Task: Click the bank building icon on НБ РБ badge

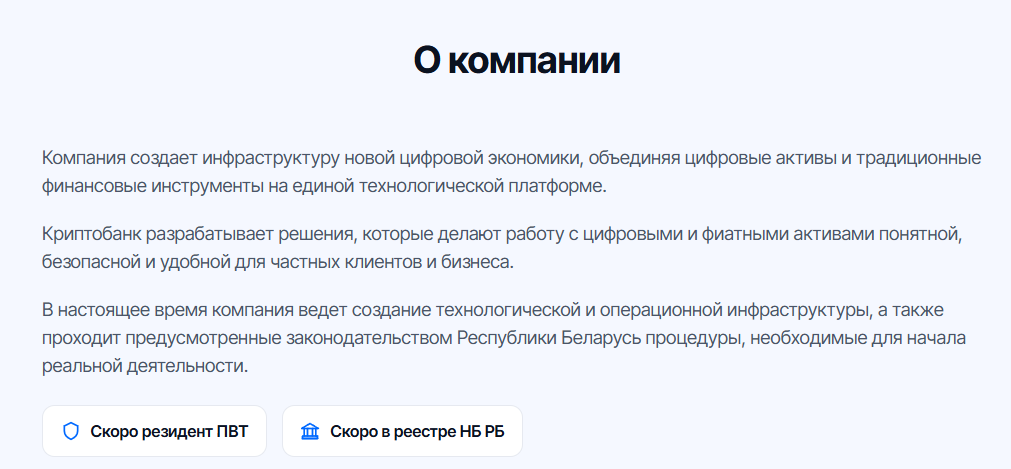Action: 310,431
